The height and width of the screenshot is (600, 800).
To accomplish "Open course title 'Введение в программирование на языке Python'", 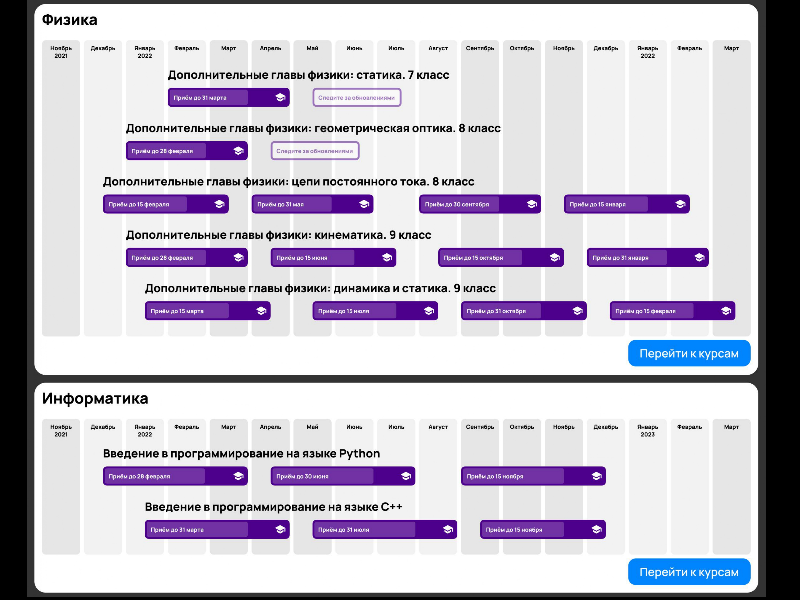I will 241,454.
